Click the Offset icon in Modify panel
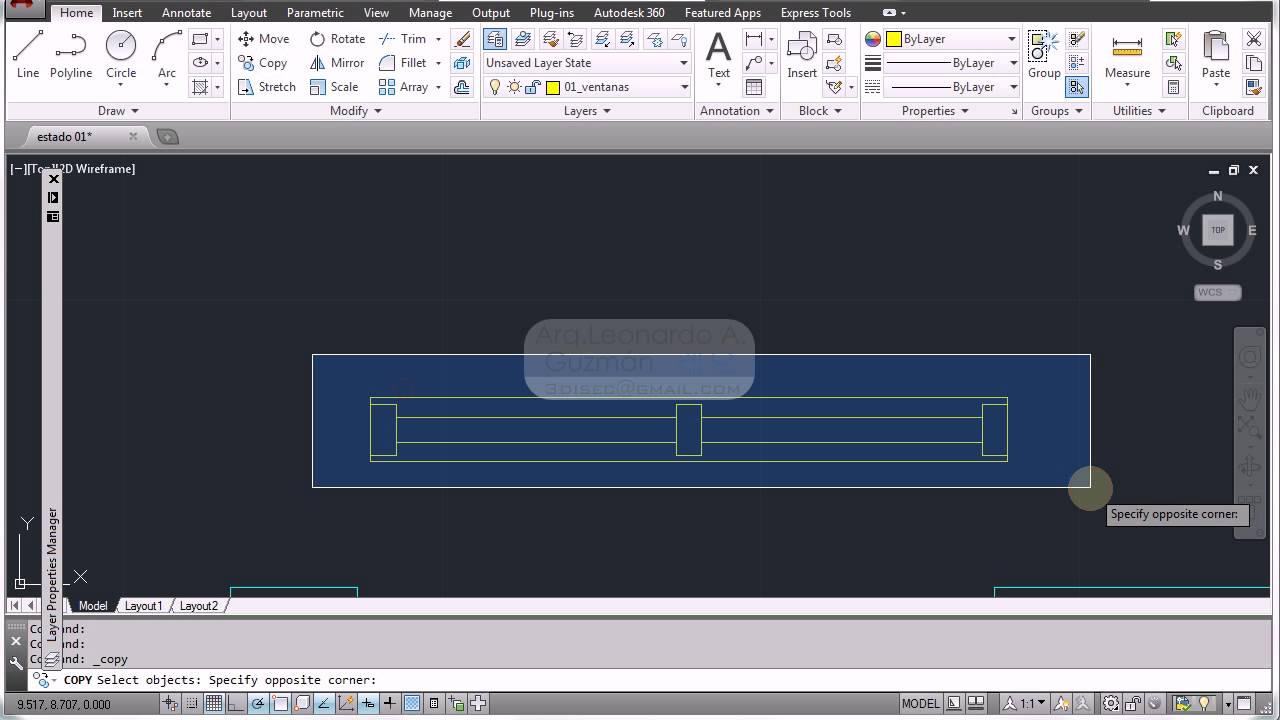This screenshot has width=1280, height=720. (x=462, y=87)
